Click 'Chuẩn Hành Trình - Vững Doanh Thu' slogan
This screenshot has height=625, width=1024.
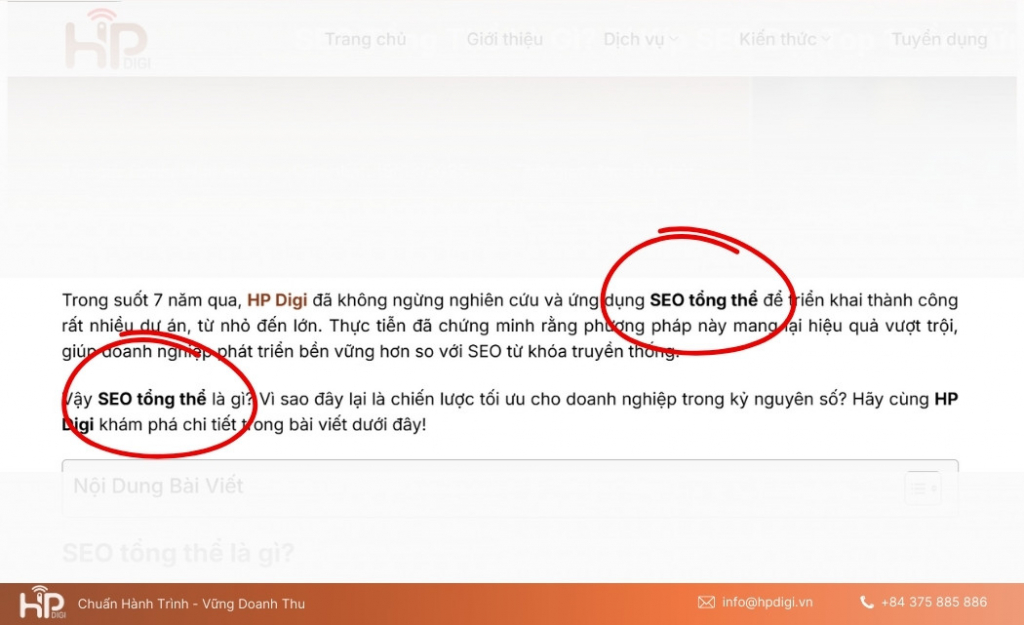click(191, 603)
